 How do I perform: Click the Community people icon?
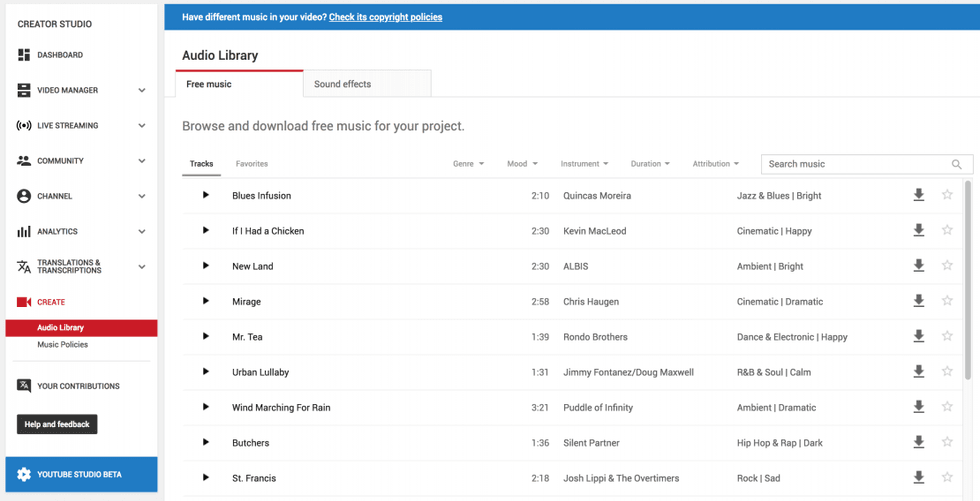click(24, 161)
